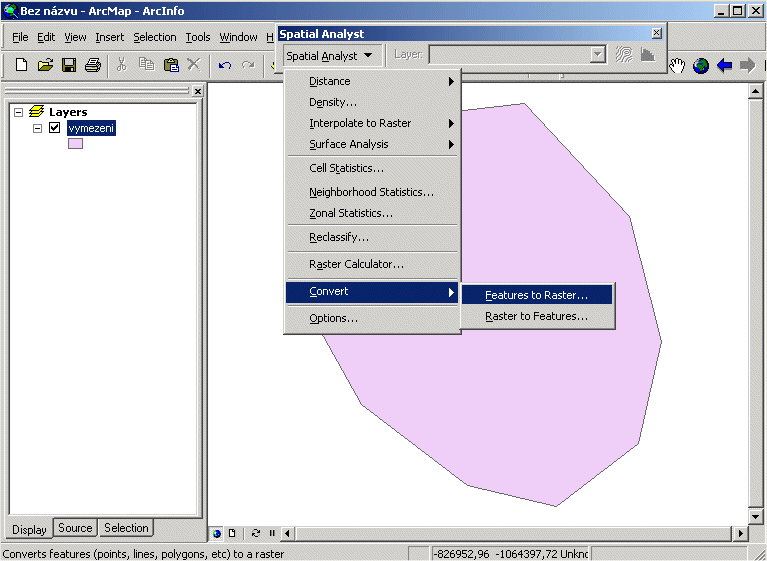
Task: Switch to the Display tab
Action: pyautogui.click(x=29, y=530)
